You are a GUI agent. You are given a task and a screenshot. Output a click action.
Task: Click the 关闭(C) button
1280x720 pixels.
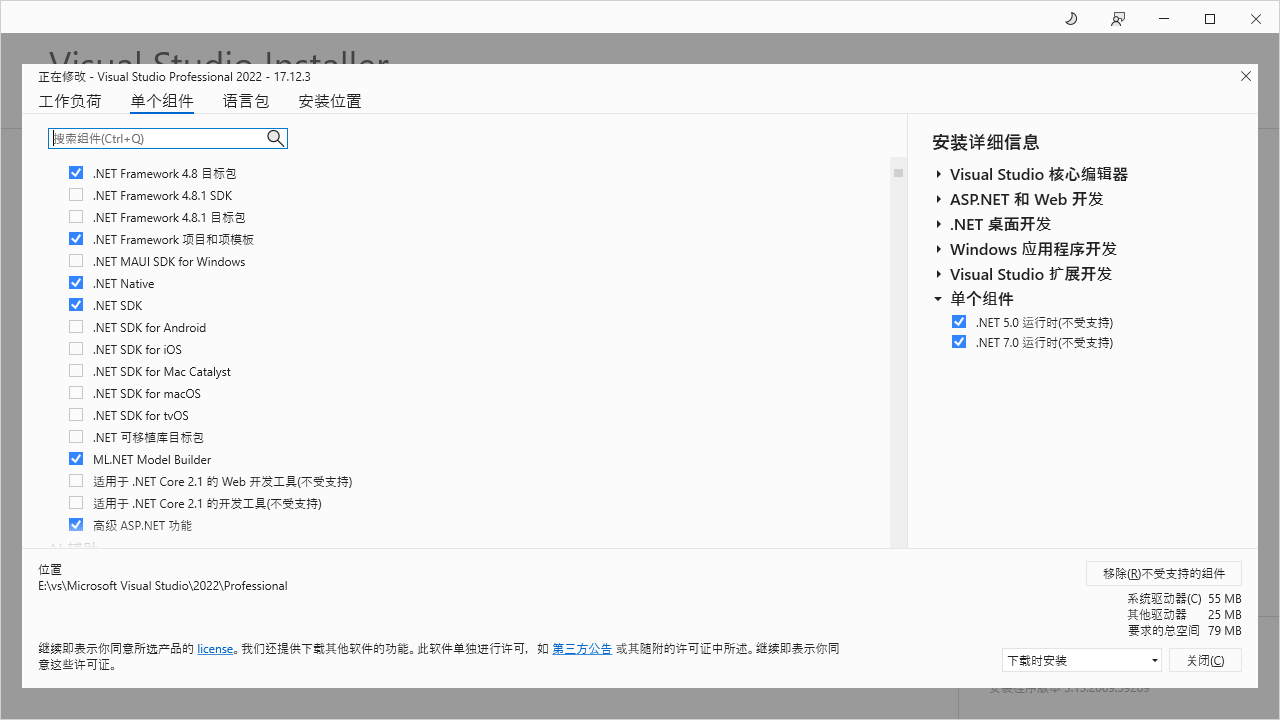pyautogui.click(x=1205, y=660)
